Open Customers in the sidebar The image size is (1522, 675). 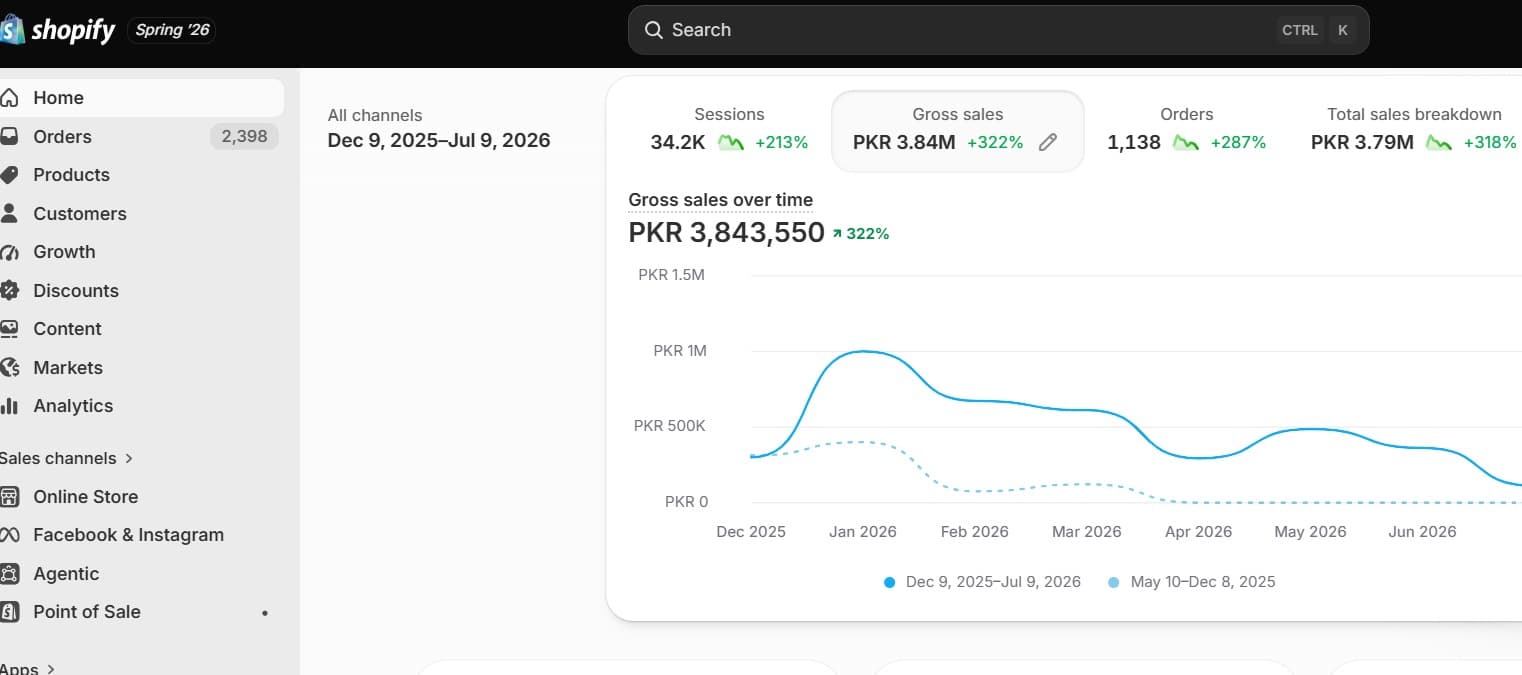coord(142,214)
